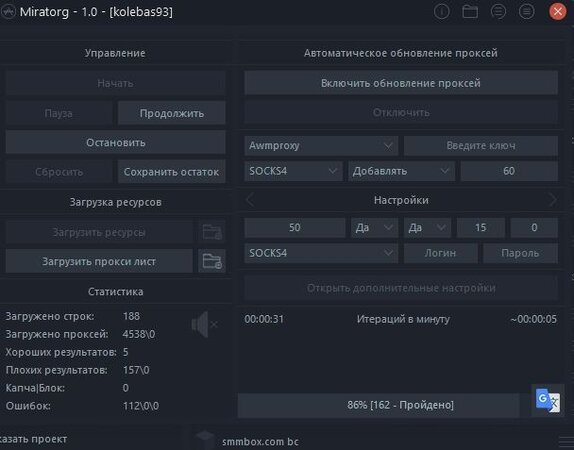Click the info icon in title bar
The height and width of the screenshot is (450, 574).
point(441,12)
